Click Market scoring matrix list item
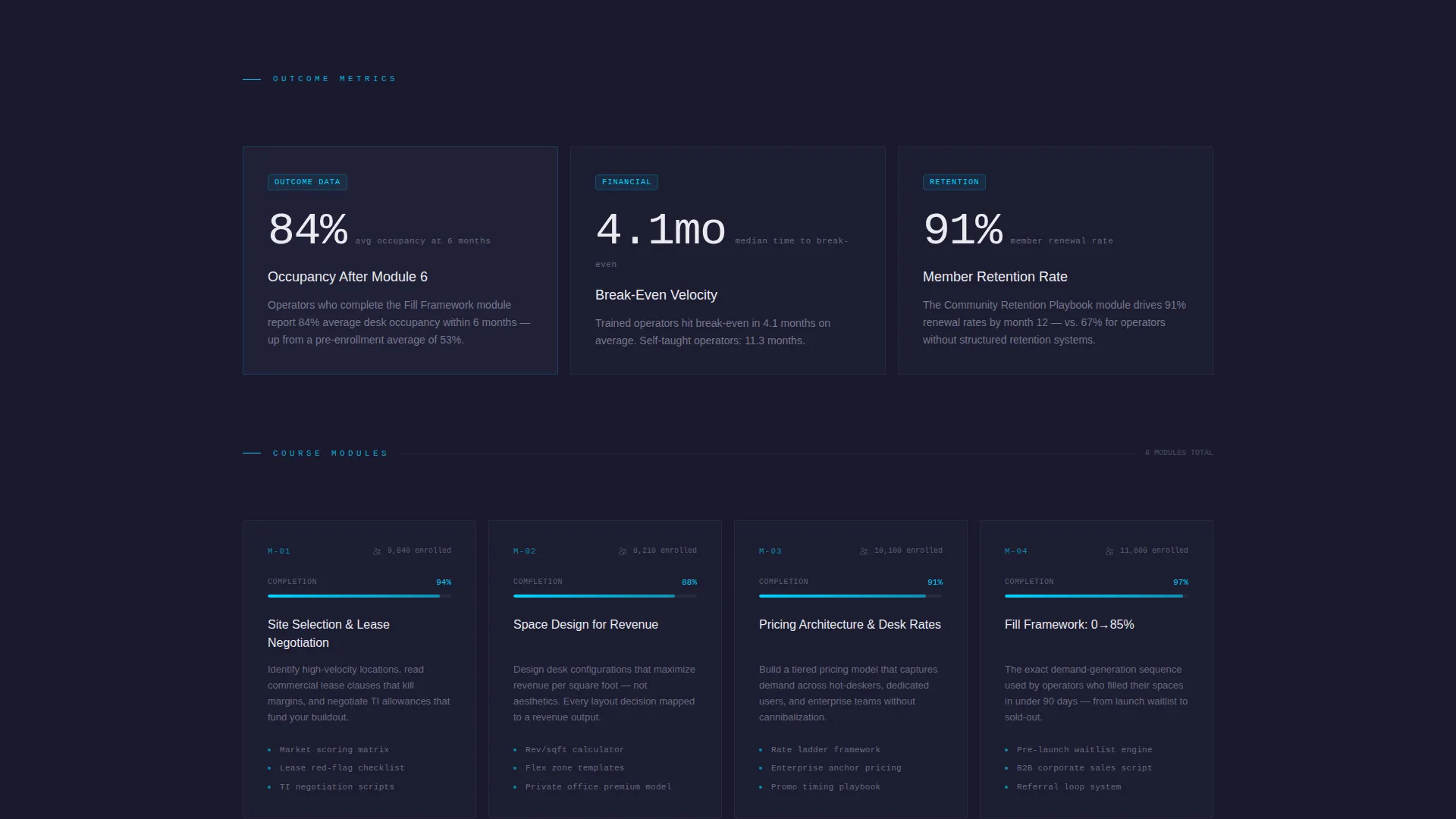The image size is (1456, 819). click(x=334, y=750)
